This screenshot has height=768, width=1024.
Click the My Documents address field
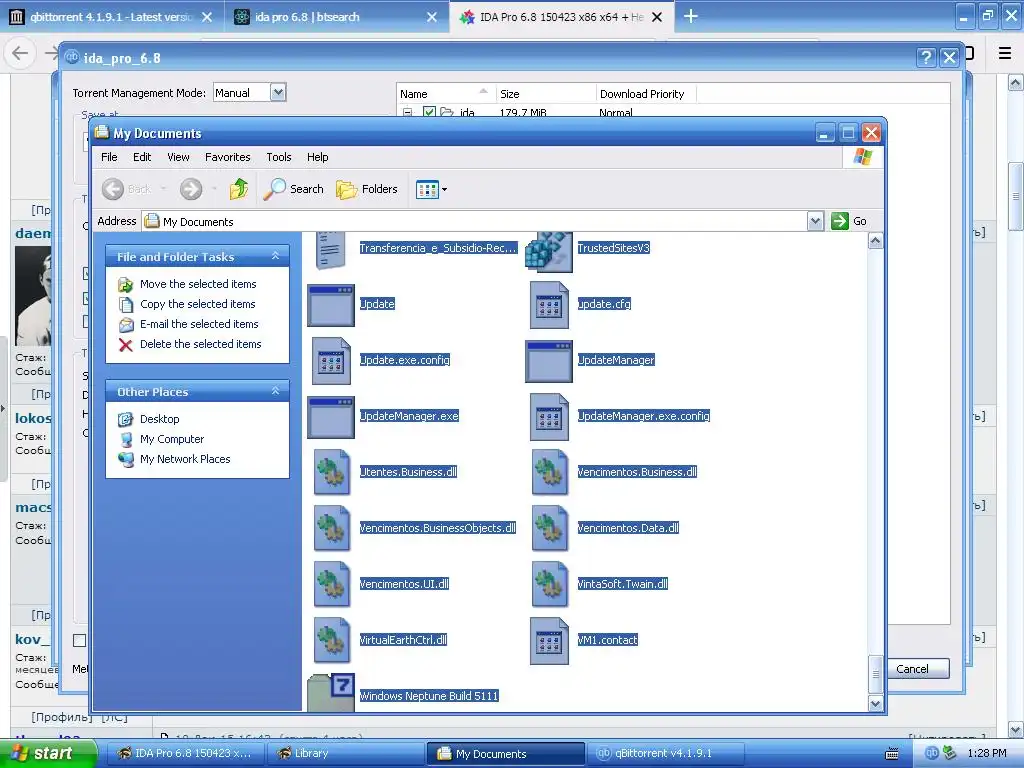coord(475,221)
